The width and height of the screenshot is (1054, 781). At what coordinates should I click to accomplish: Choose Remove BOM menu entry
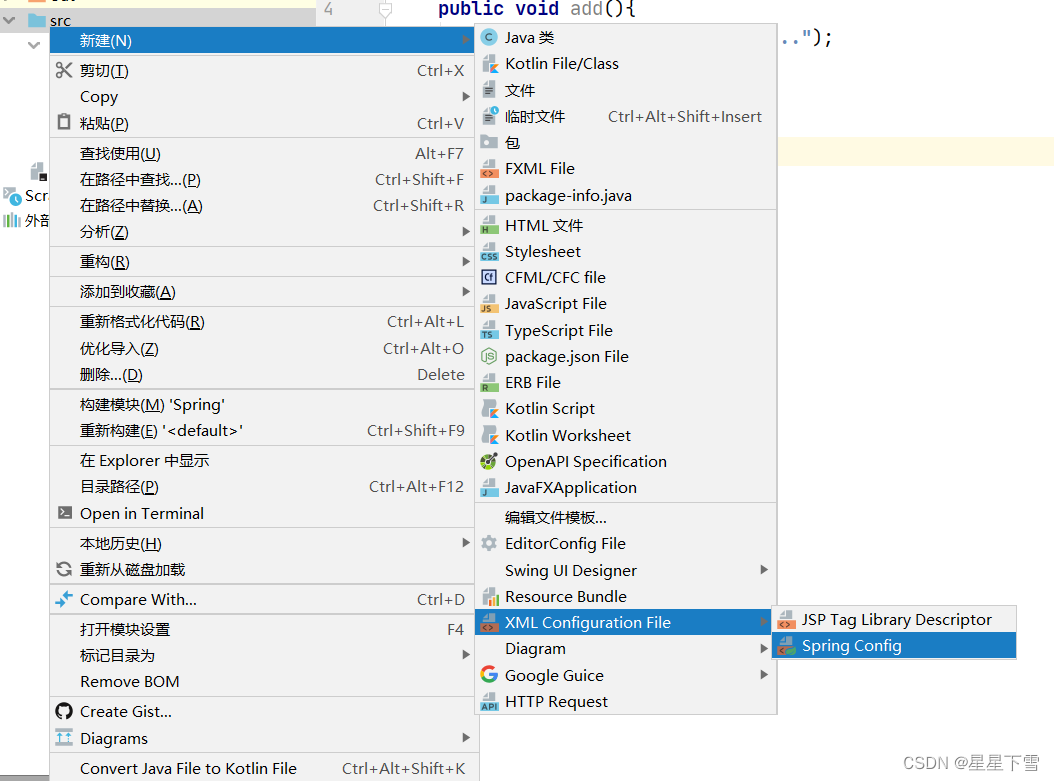[x=262, y=682]
